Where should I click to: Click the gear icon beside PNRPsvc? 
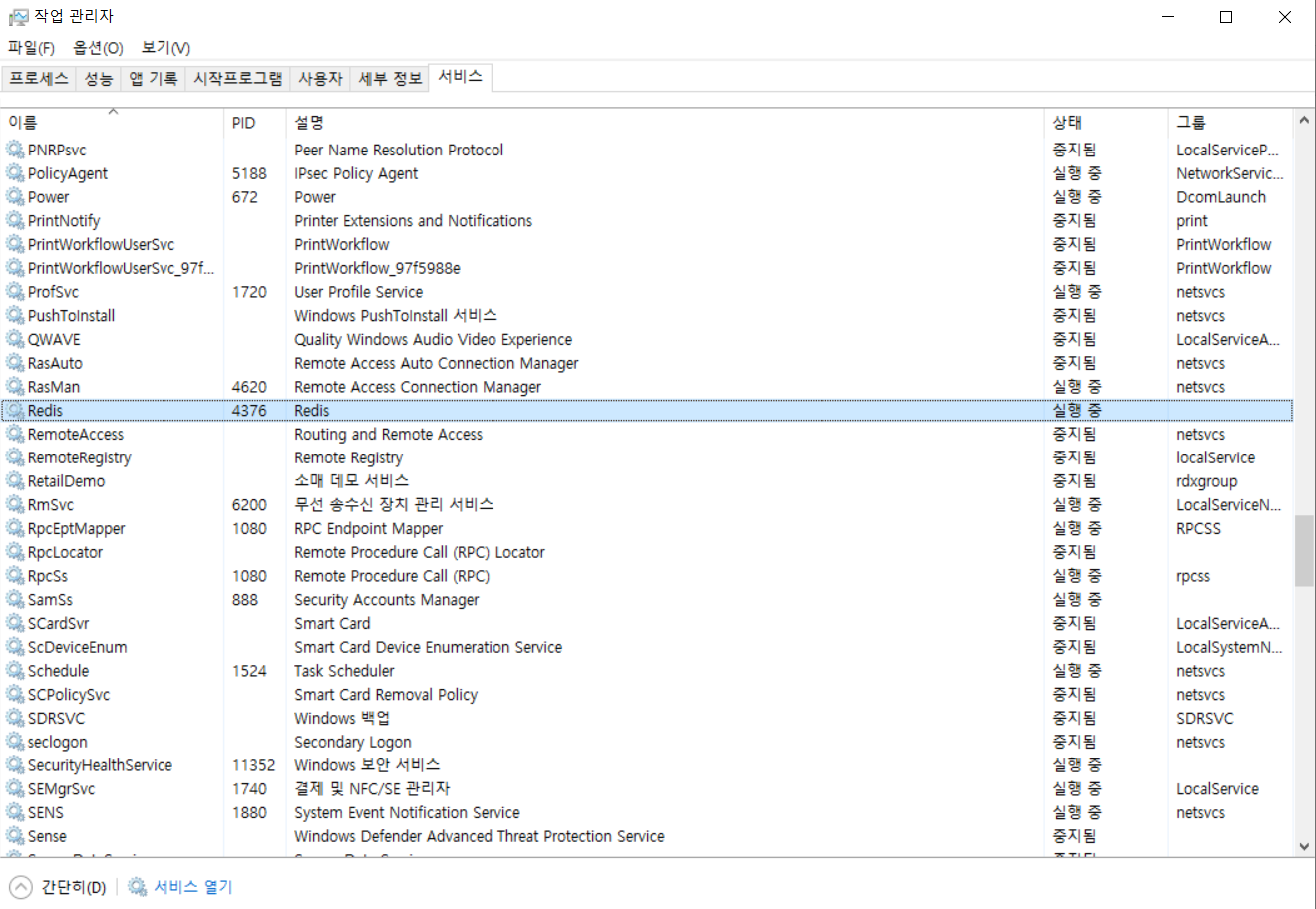click(x=15, y=150)
